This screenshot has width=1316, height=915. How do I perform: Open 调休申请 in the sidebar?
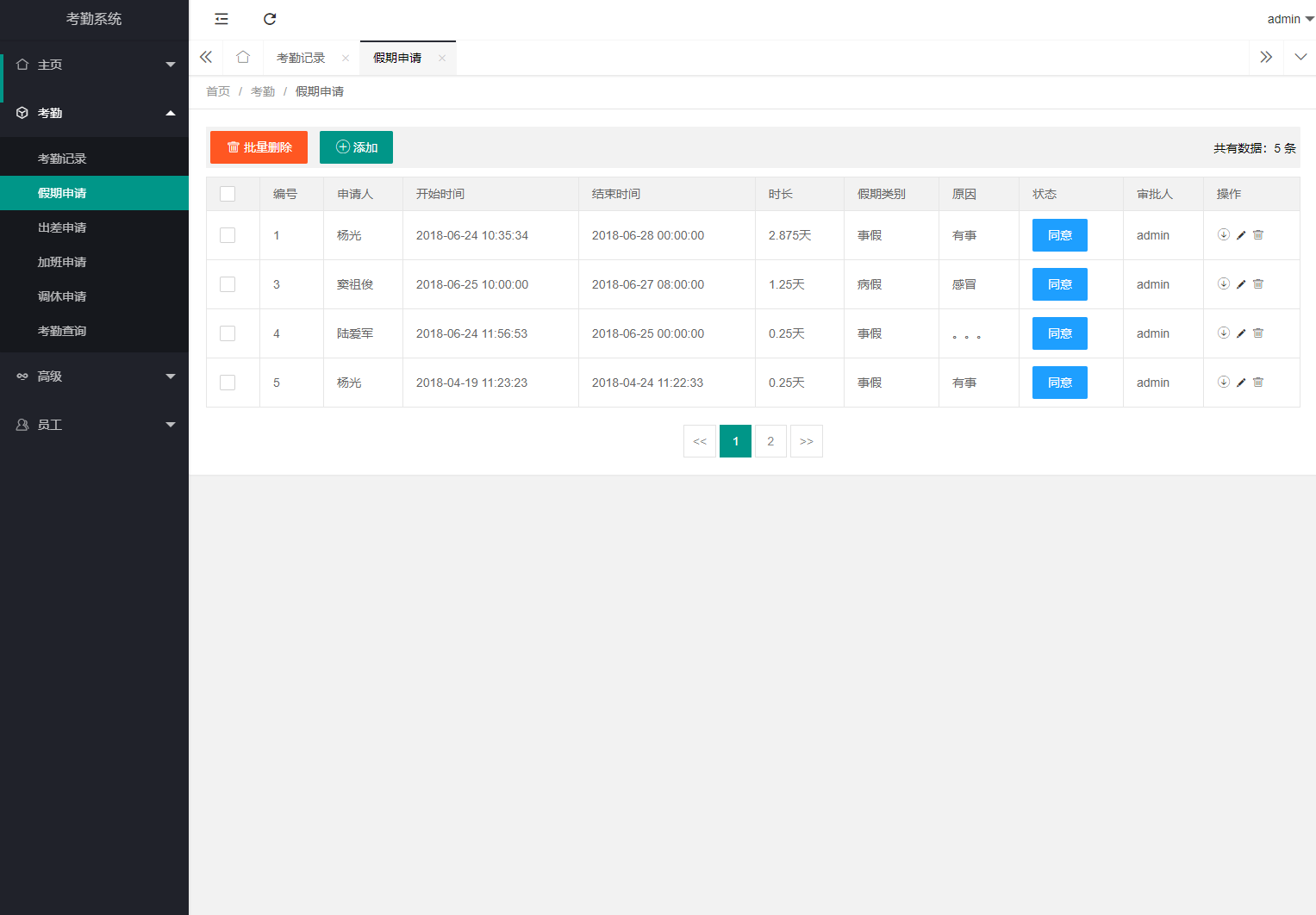[95, 296]
